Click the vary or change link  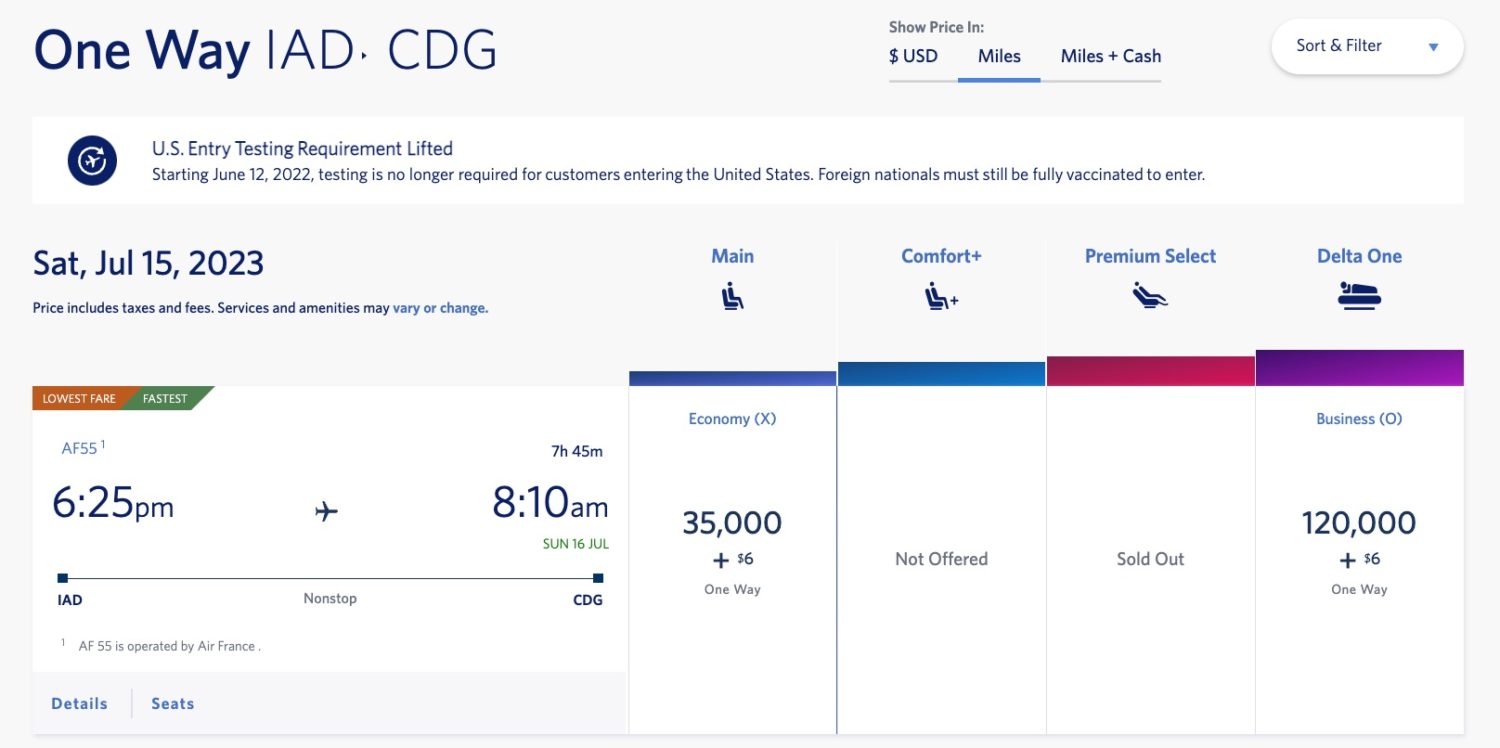pyautogui.click(x=440, y=308)
